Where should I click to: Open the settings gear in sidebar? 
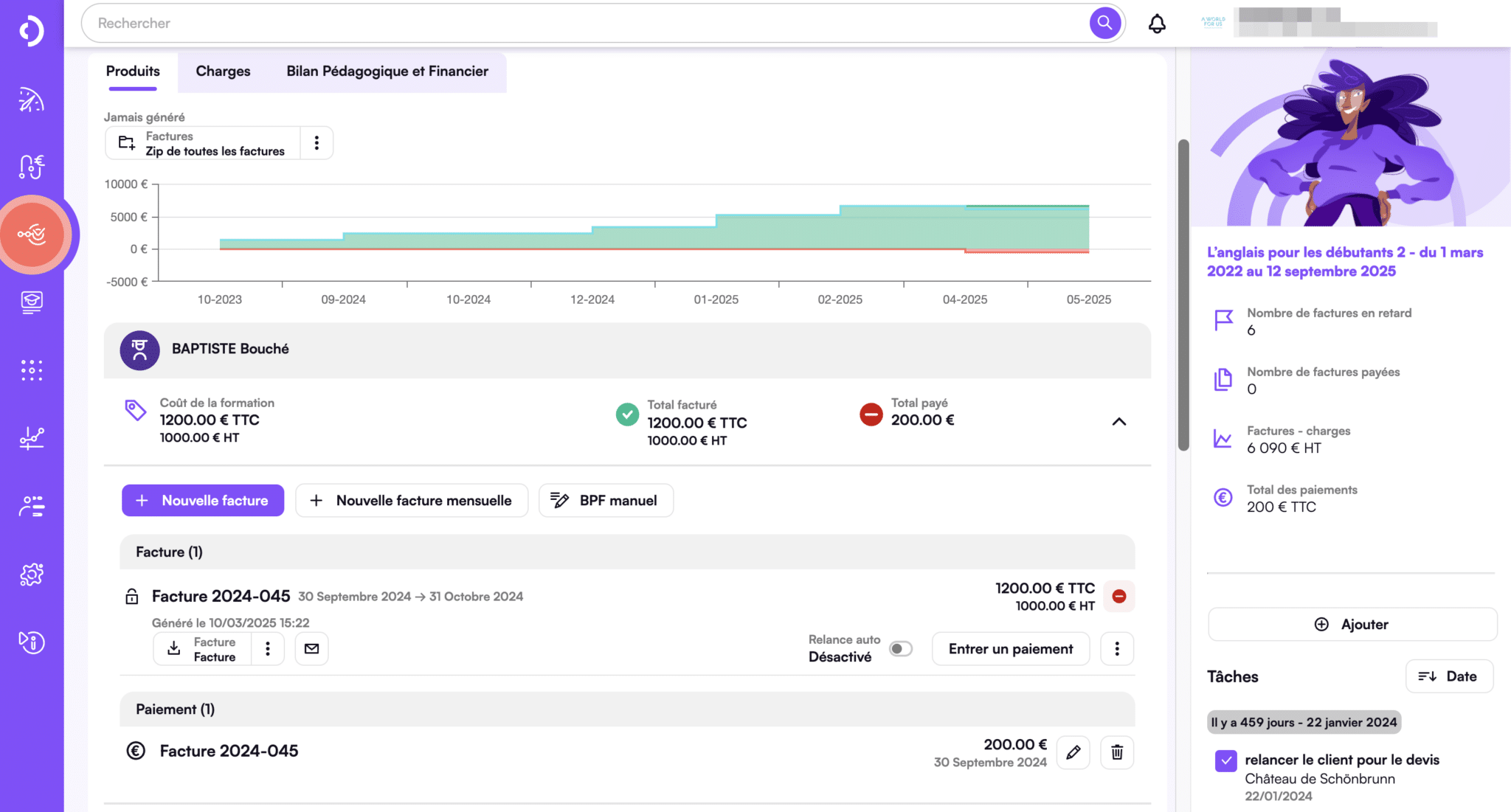tap(32, 574)
